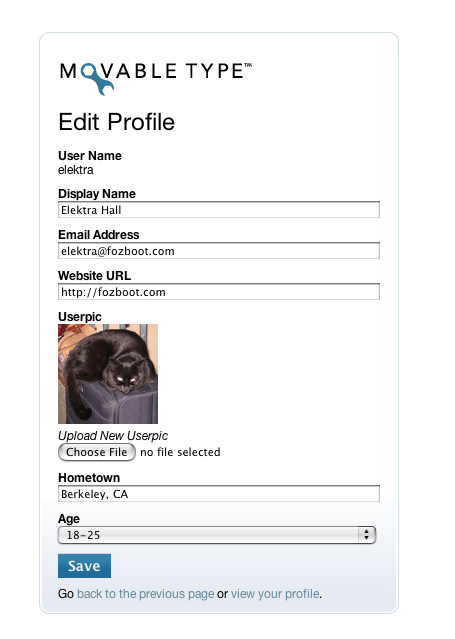
Task: Click the Display Name field
Action: (219, 209)
